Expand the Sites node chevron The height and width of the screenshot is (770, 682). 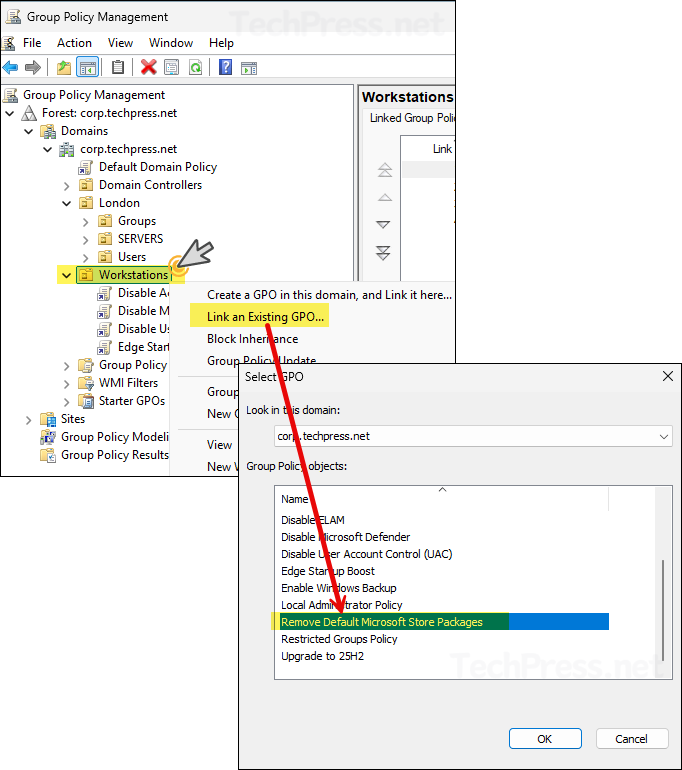pyautogui.click(x=28, y=420)
